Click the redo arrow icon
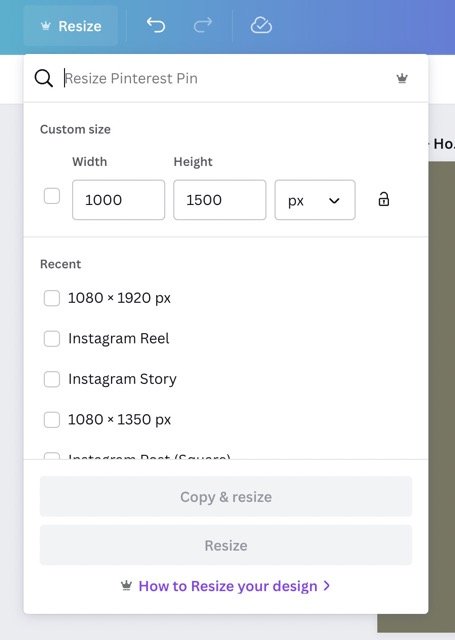This screenshot has height=640, width=455. (x=203, y=25)
